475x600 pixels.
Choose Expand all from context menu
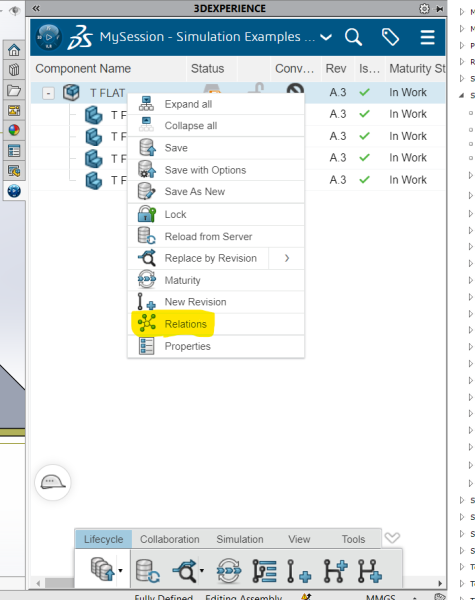click(x=216, y=104)
